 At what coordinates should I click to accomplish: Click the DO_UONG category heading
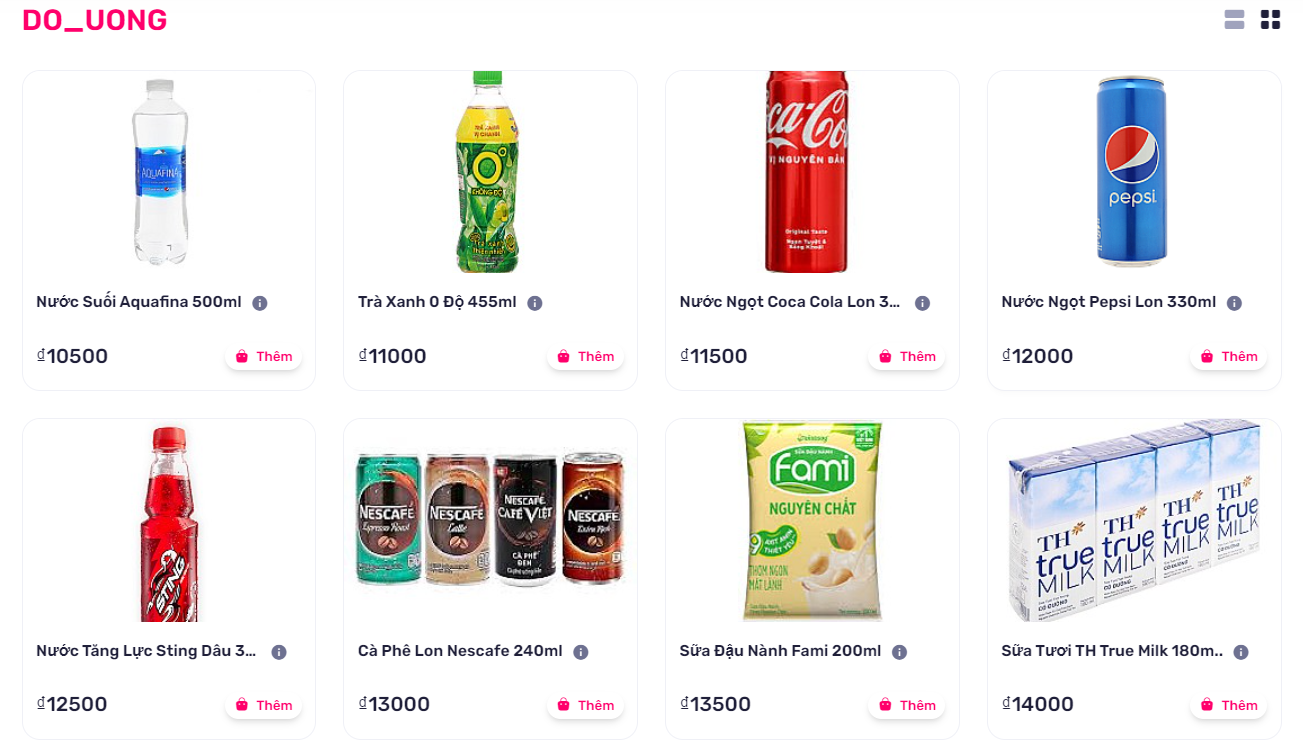95,20
